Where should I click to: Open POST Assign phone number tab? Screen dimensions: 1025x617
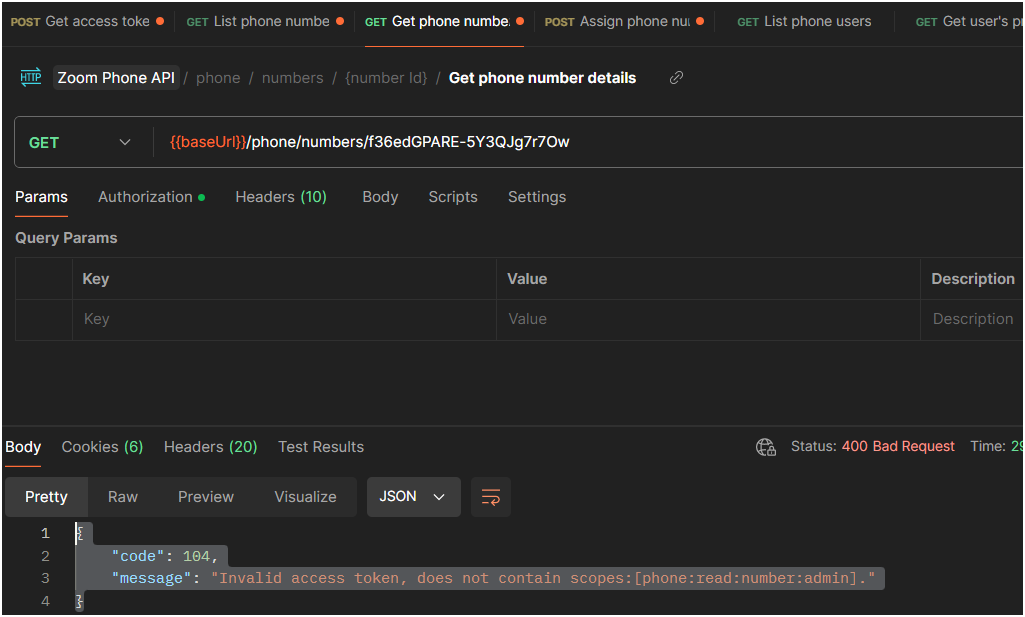click(624, 22)
